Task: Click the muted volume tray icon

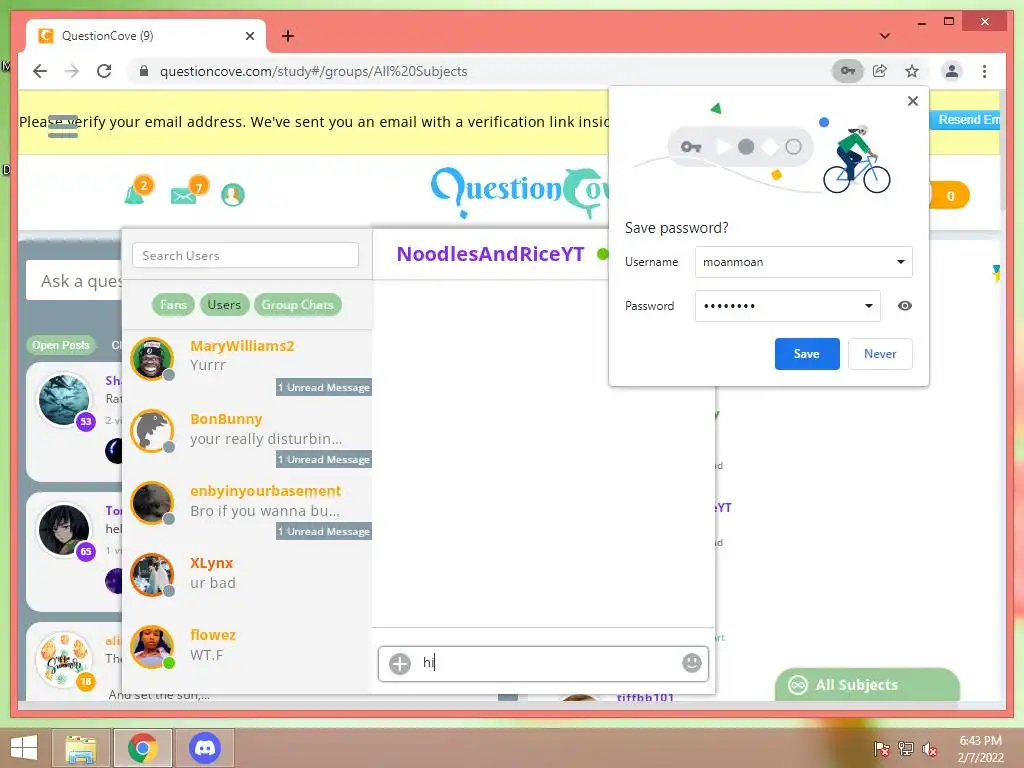Action: 929,749
